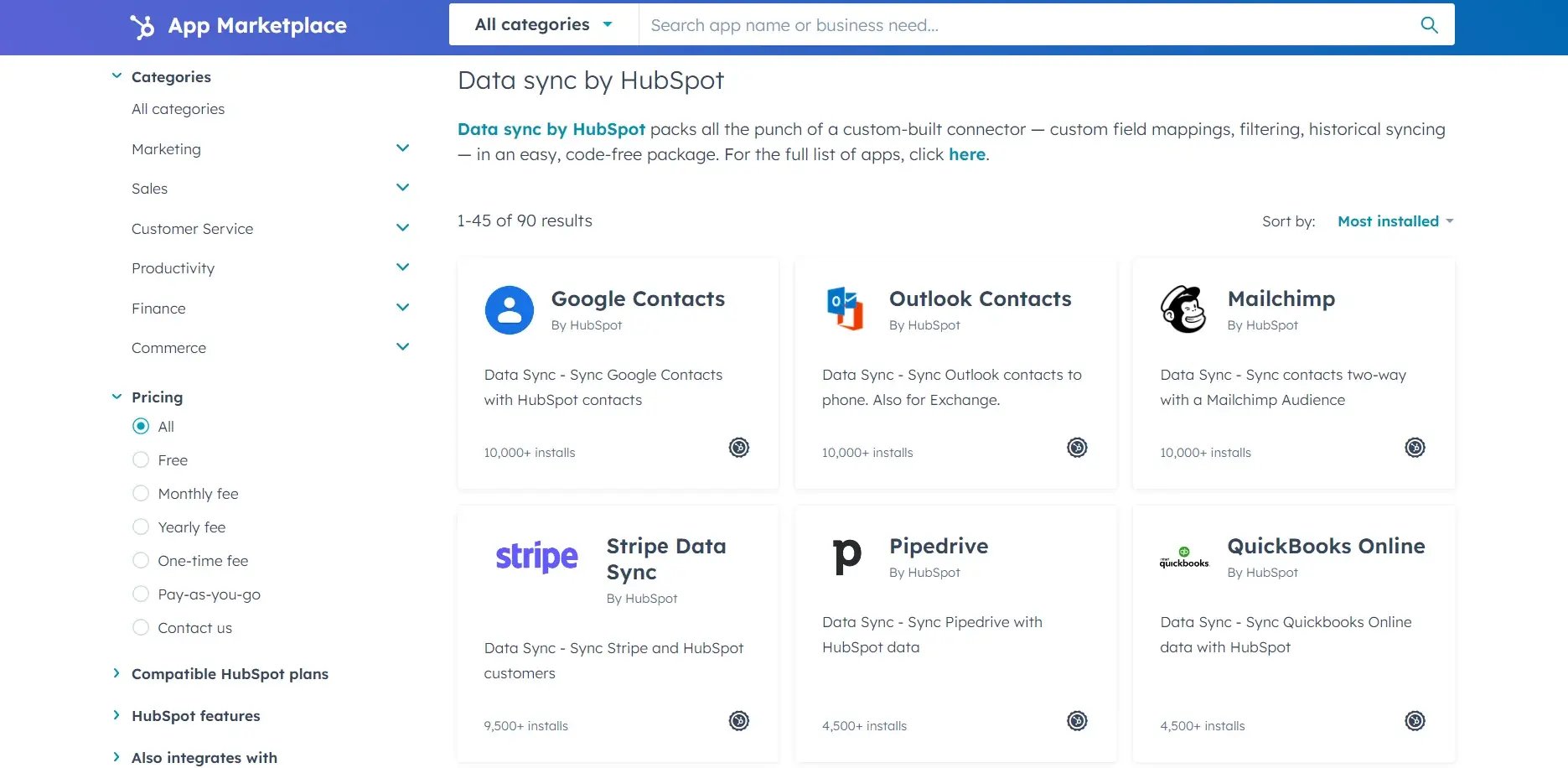Go to App Marketplace home title

coord(257,26)
